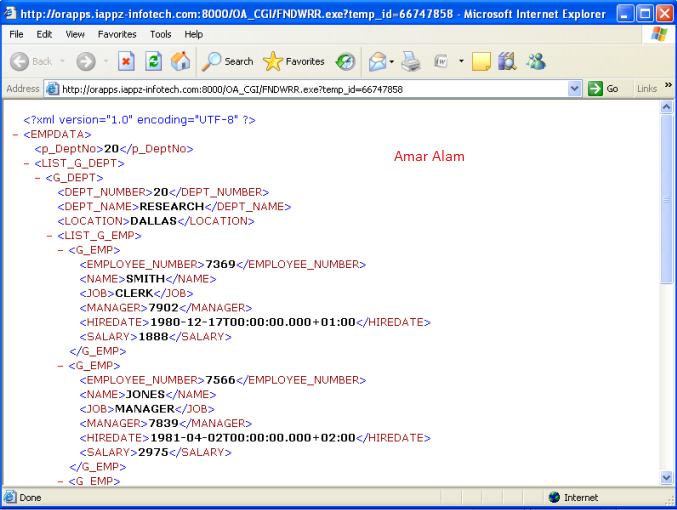Open the Forward button history dropdown
The image size is (677, 510).
point(106,61)
